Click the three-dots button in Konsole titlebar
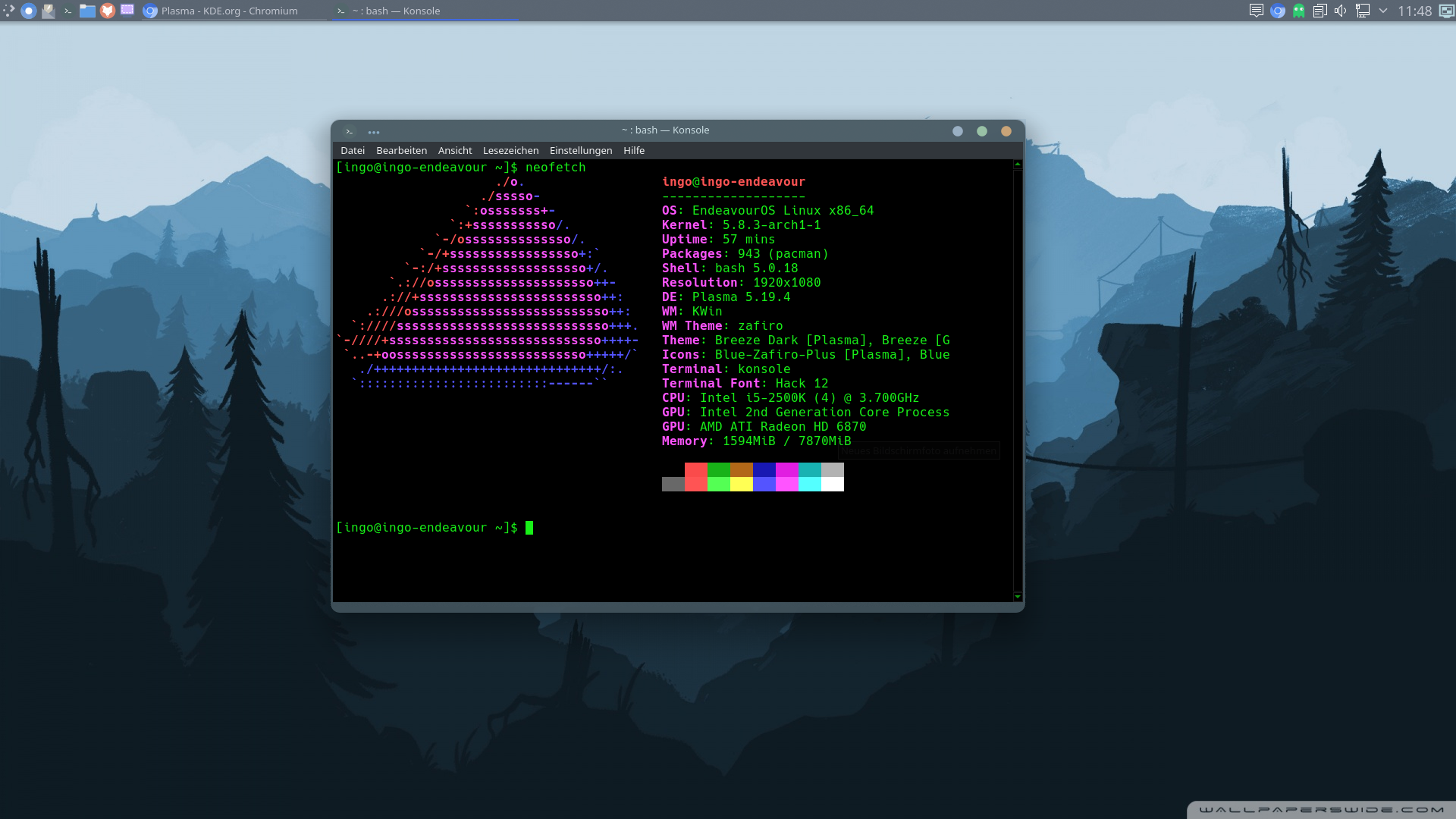Image resolution: width=1456 pixels, height=819 pixels. point(374,131)
